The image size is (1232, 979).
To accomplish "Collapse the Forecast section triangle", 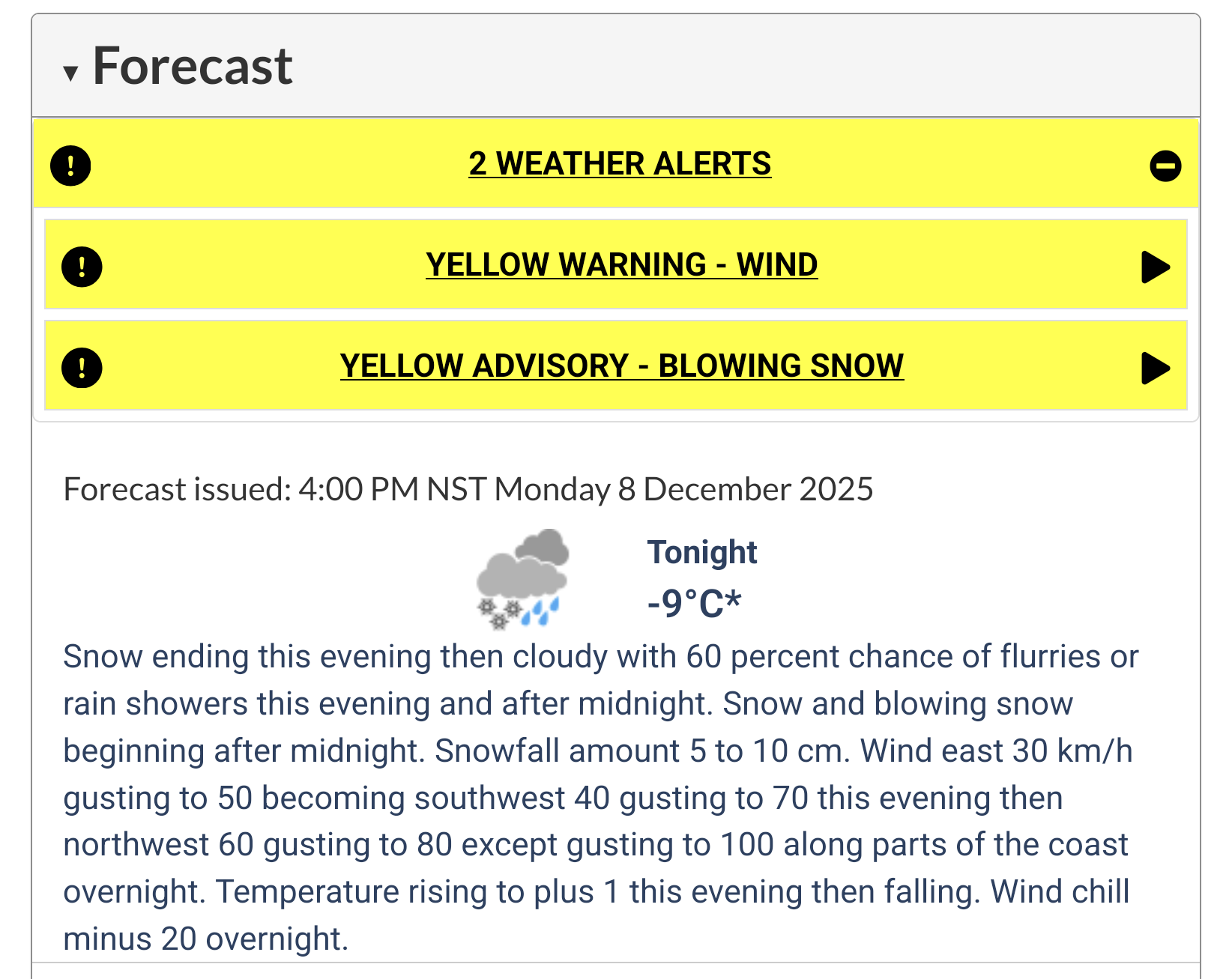I will (x=70, y=73).
